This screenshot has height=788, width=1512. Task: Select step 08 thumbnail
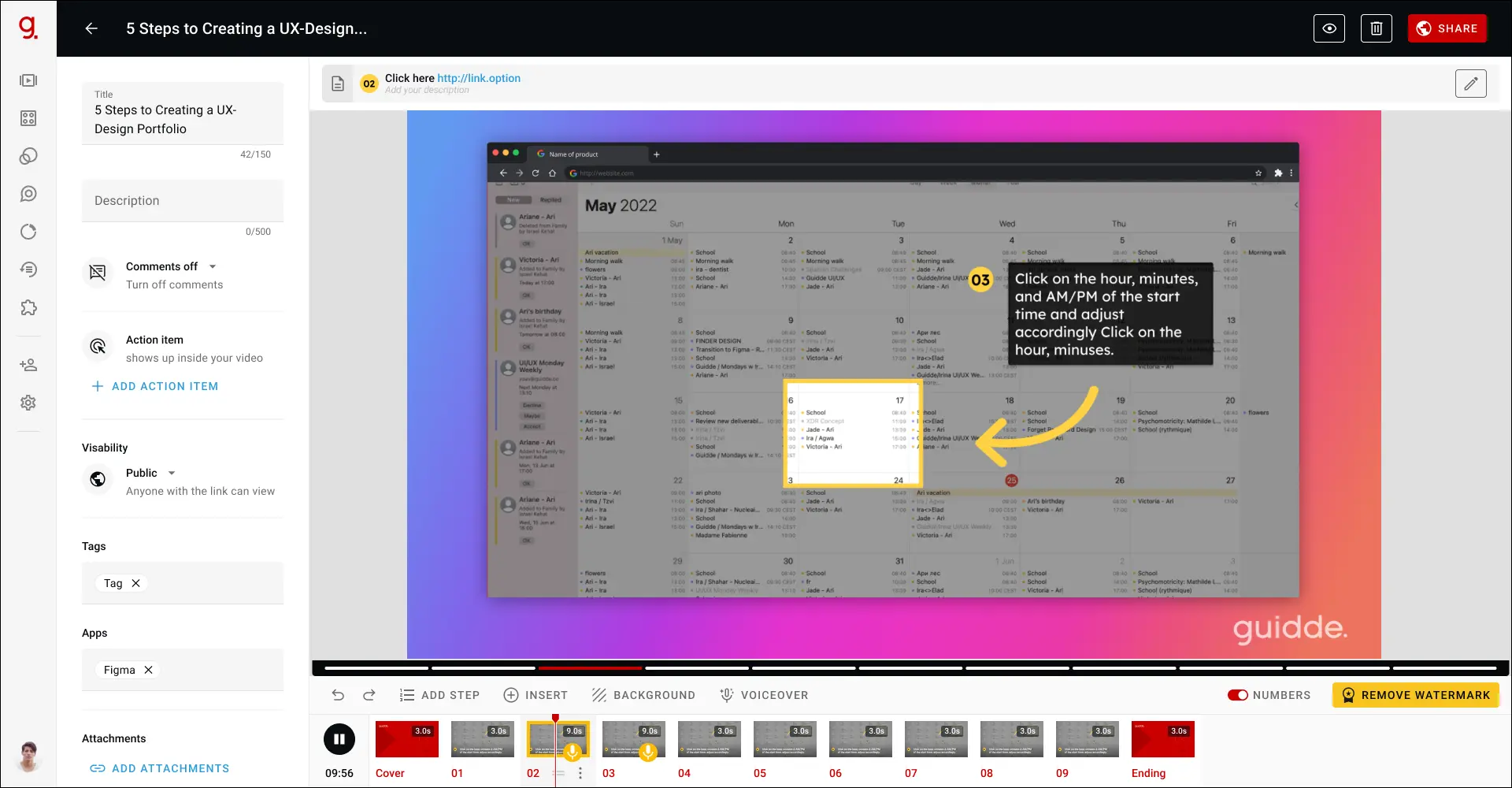click(x=1012, y=739)
